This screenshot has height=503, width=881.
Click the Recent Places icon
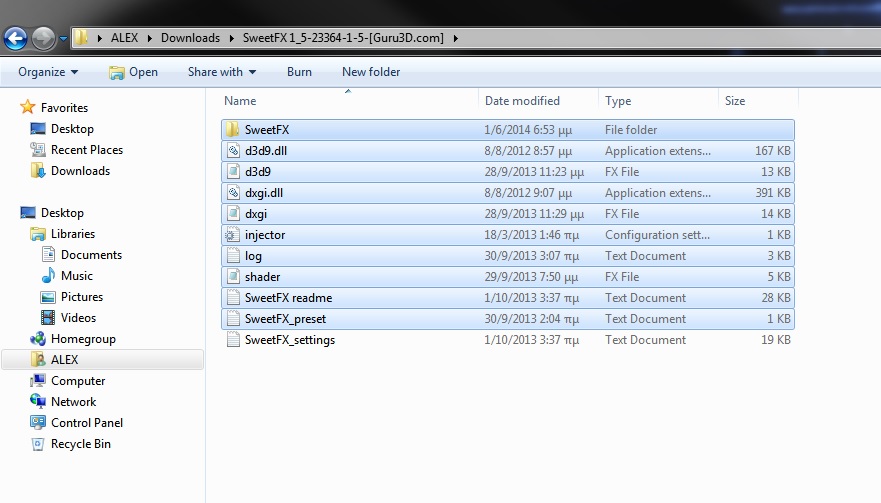38,149
